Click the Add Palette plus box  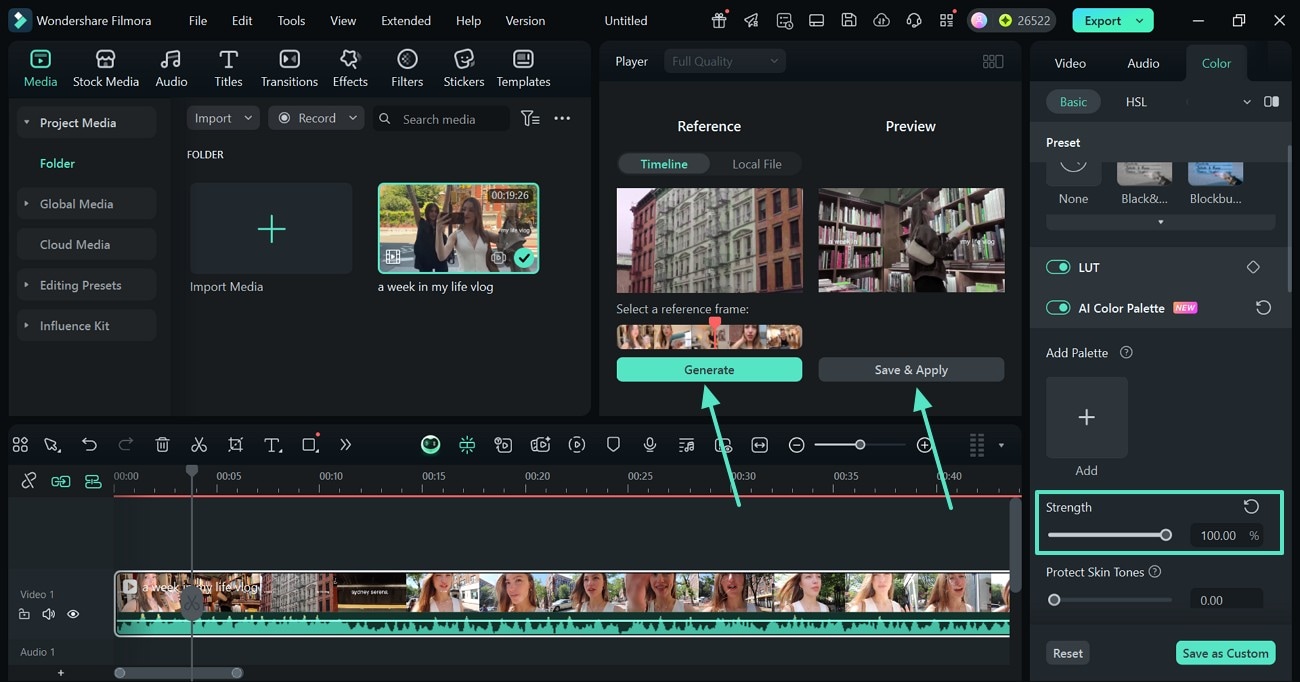(x=1087, y=417)
